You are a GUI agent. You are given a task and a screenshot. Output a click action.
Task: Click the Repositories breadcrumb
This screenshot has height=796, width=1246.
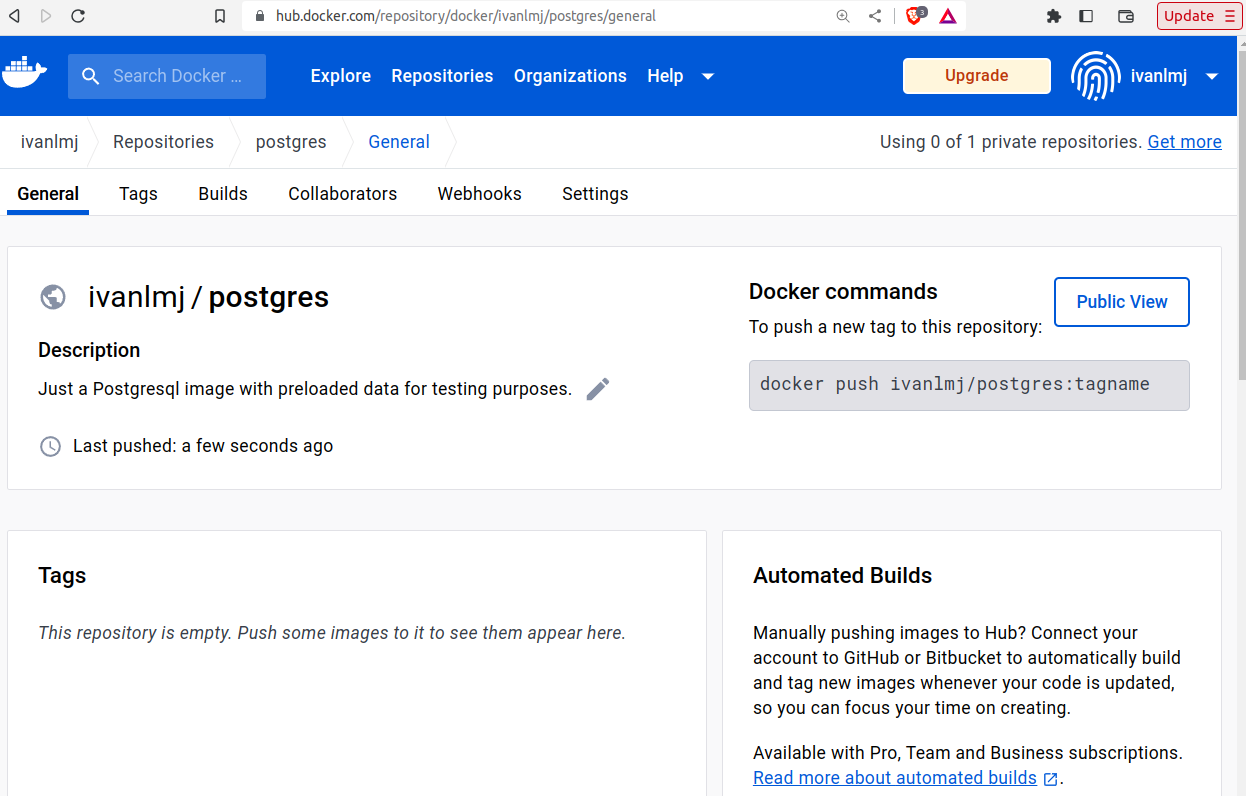tap(163, 142)
